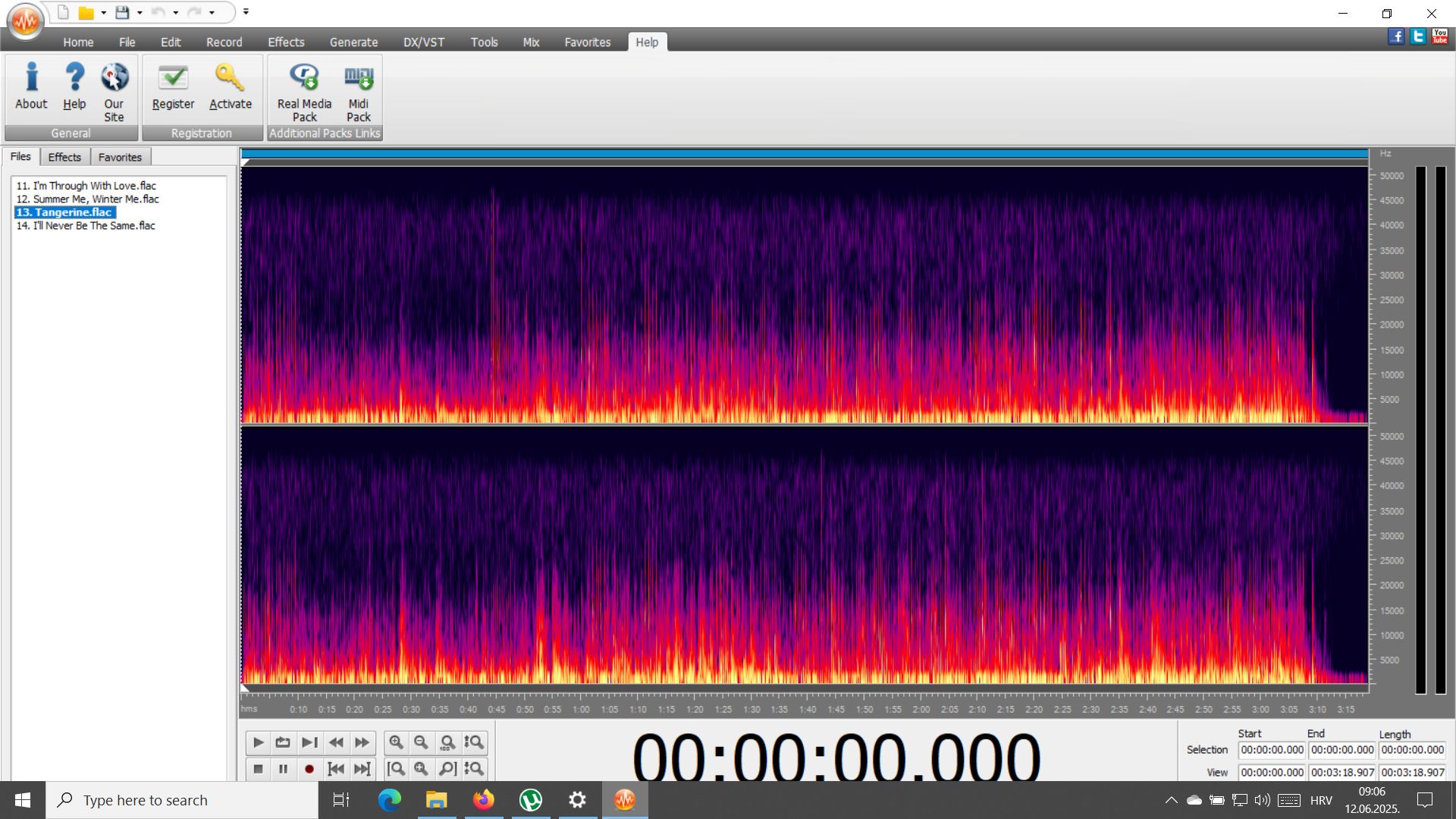Download the Midi Pack

click(x=359, y=92)
